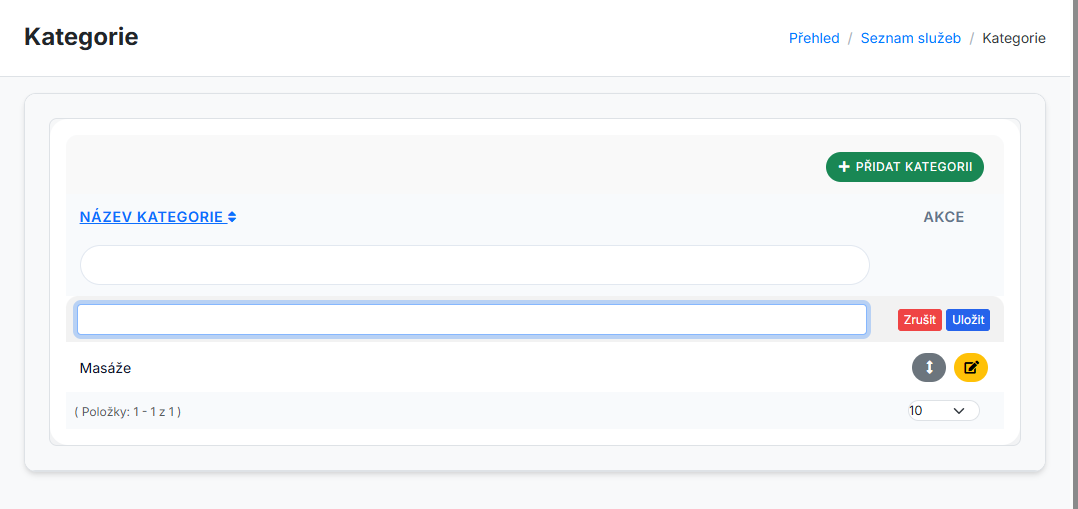This screenshot has height=509, width=1078.
Task: Go to Přehled in the breadcrumb
Action: [x=814, y=38]
